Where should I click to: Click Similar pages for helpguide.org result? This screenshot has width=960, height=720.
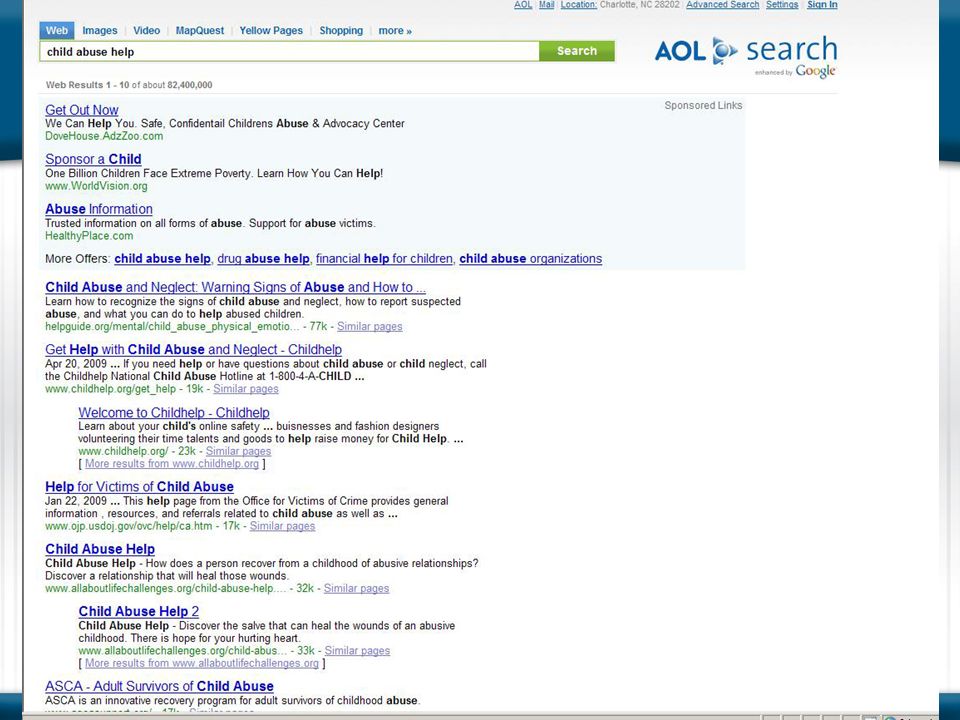(x=370, y=326)
